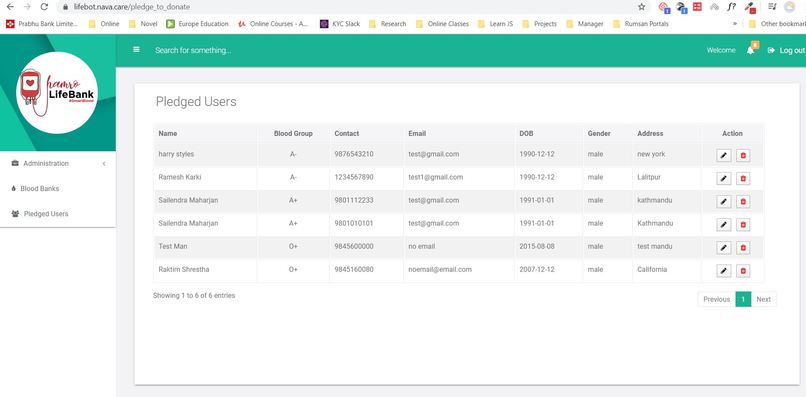Click the contact number 9876543210
The width and height of the screenshot is (806, 397).
354,154
